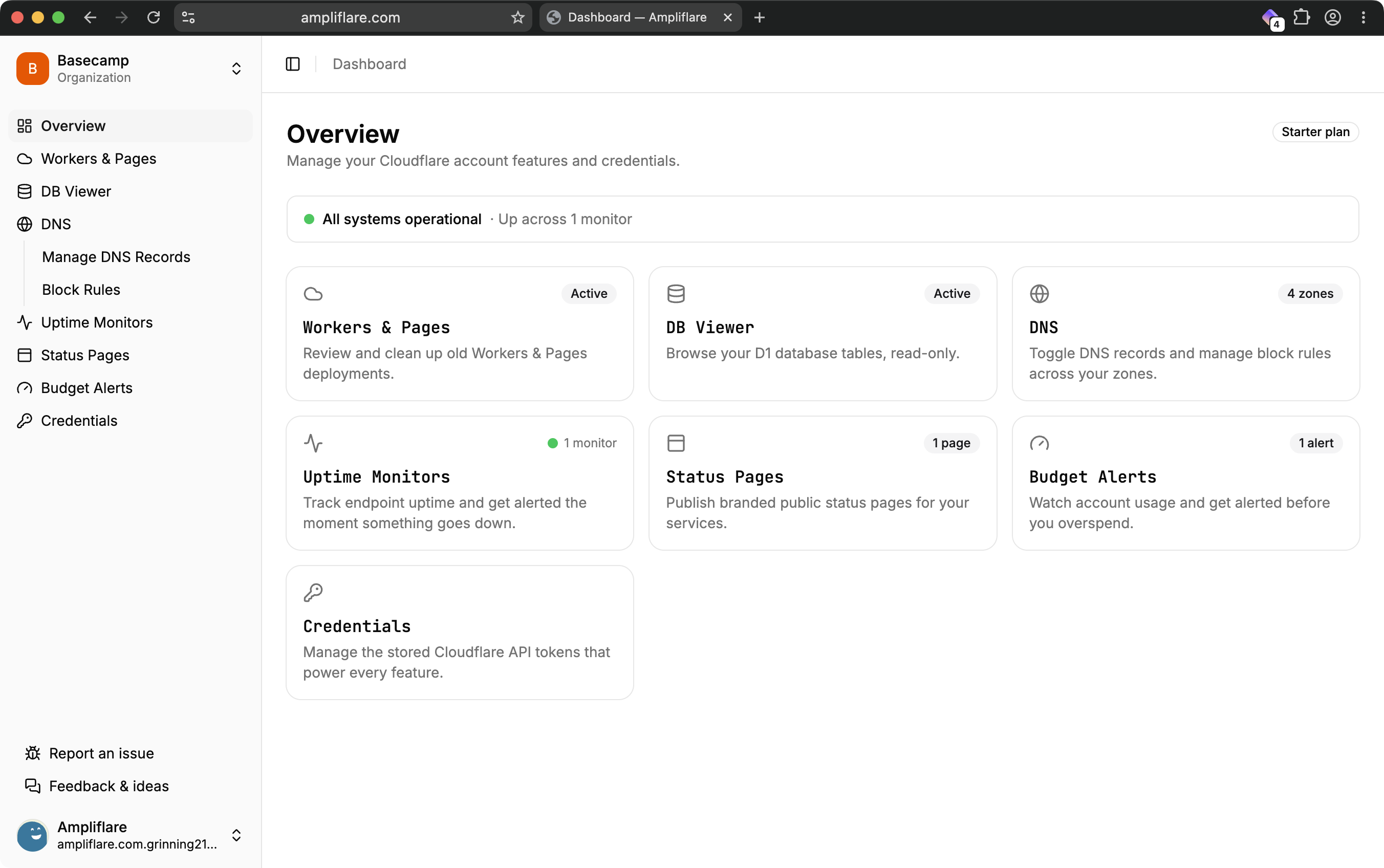Click the 1 monitor indicator
This screenshot has width=1384, height=868.
pyautogui.click(x=581, y=443)
